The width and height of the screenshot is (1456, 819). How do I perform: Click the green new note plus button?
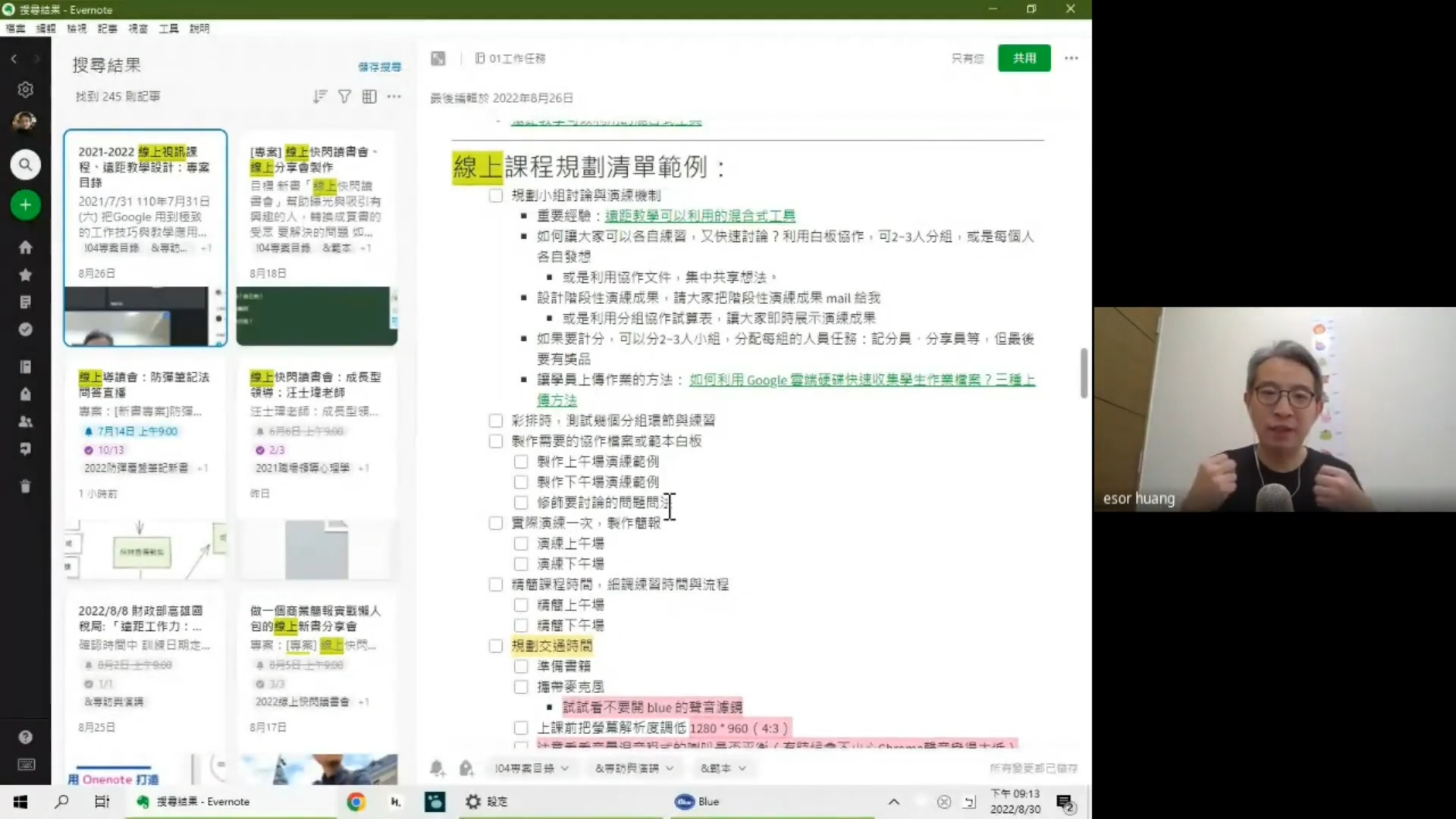(x=25, y=205)
